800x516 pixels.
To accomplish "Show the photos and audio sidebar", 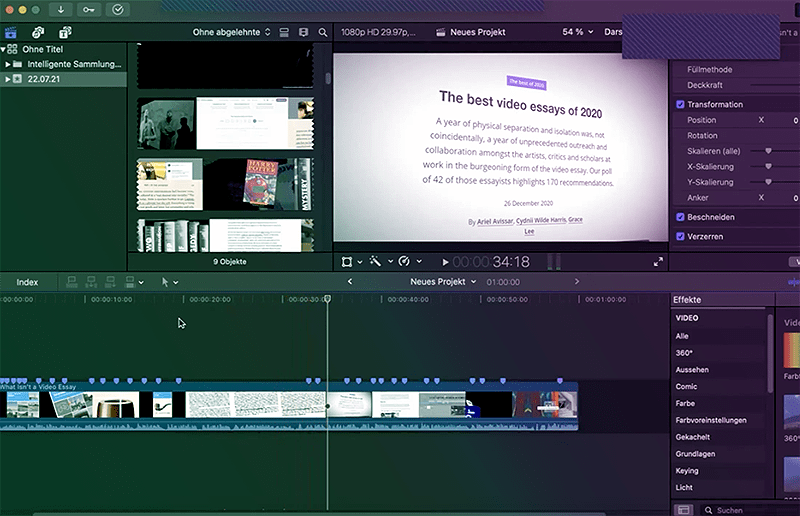I will tap(38, 32).
